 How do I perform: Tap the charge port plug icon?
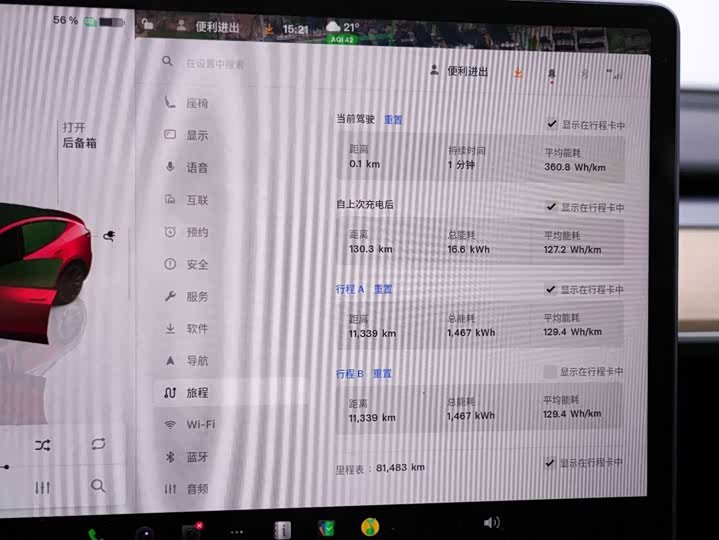pos(109,236)
